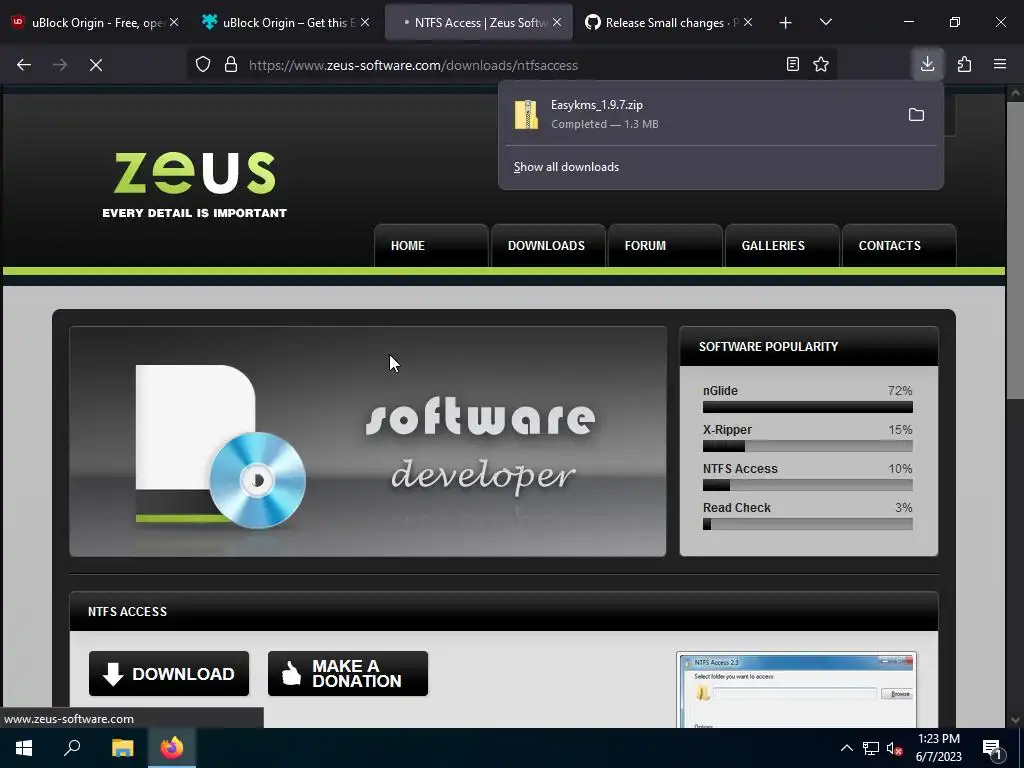Open the network tray icon

871,748
